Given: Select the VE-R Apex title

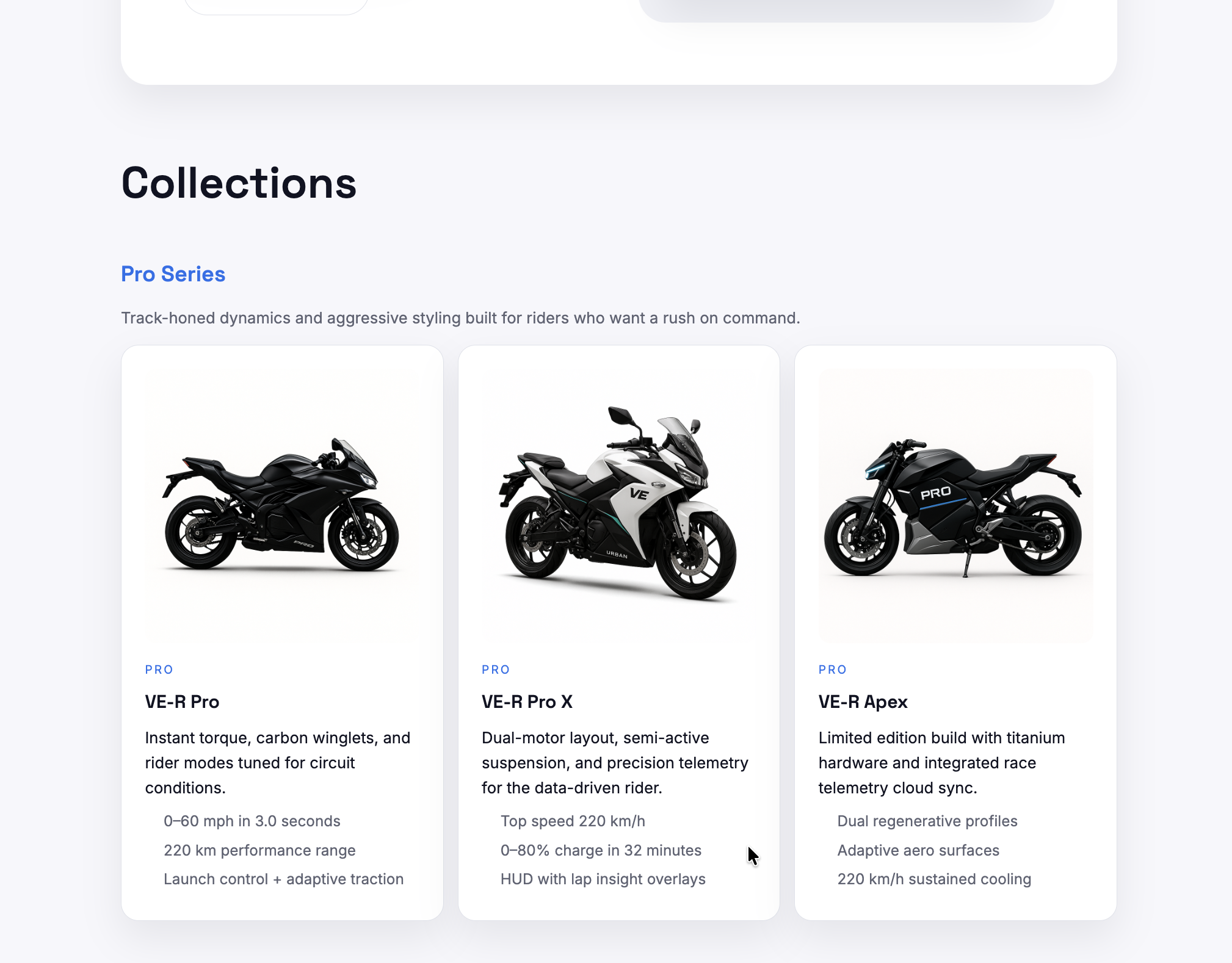Looking at the screenshot, I should point(863,702).
